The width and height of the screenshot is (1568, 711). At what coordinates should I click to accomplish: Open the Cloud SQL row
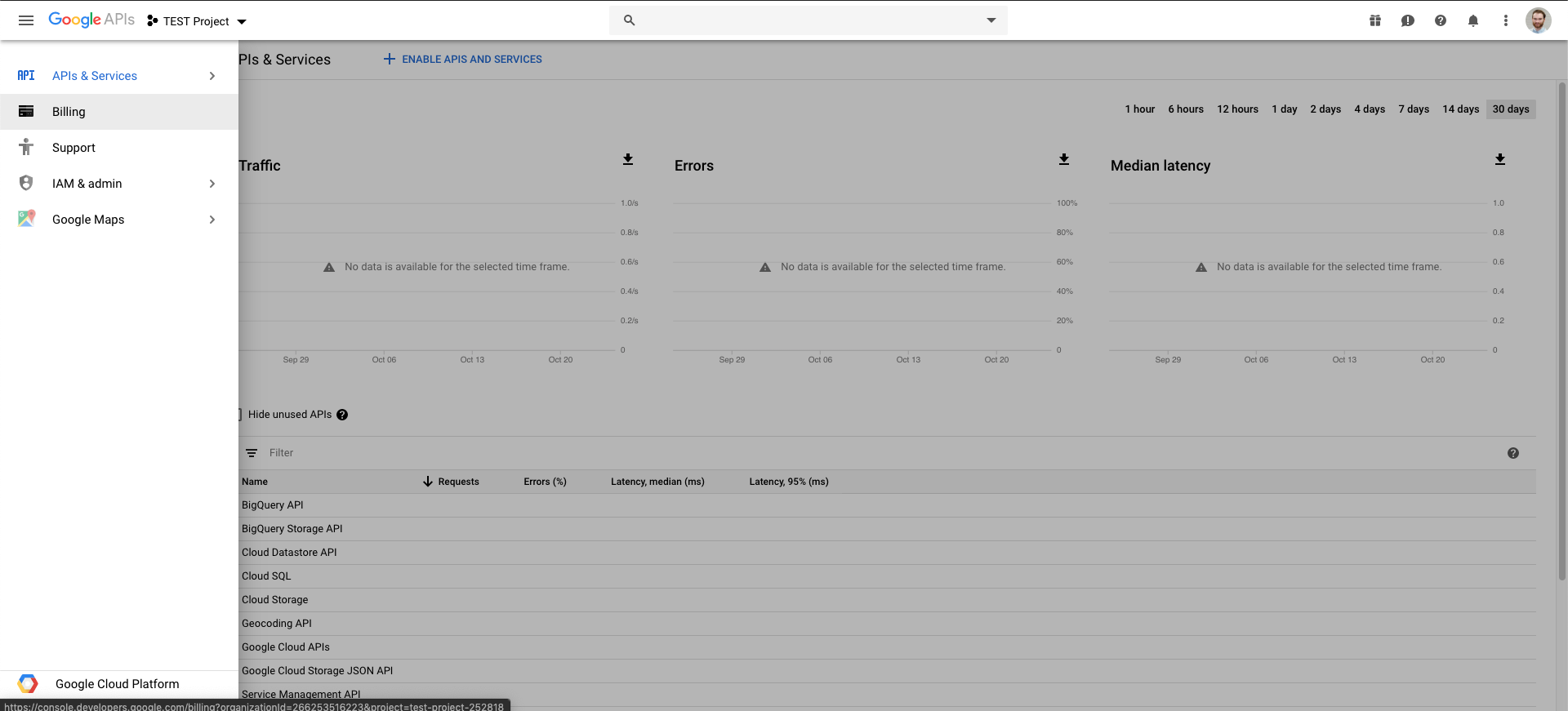887,576
